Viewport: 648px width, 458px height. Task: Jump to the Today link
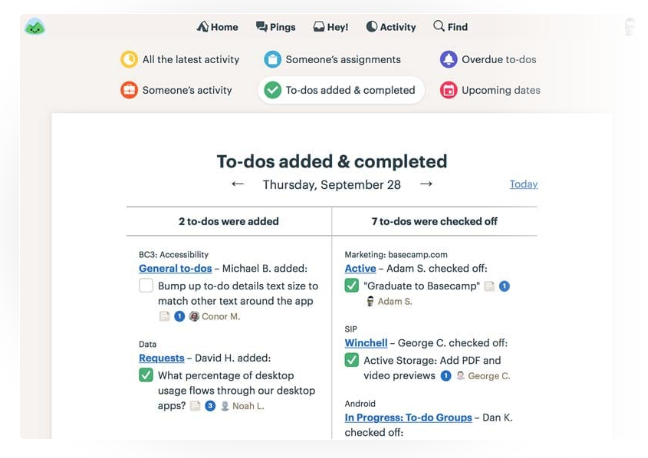524,184
